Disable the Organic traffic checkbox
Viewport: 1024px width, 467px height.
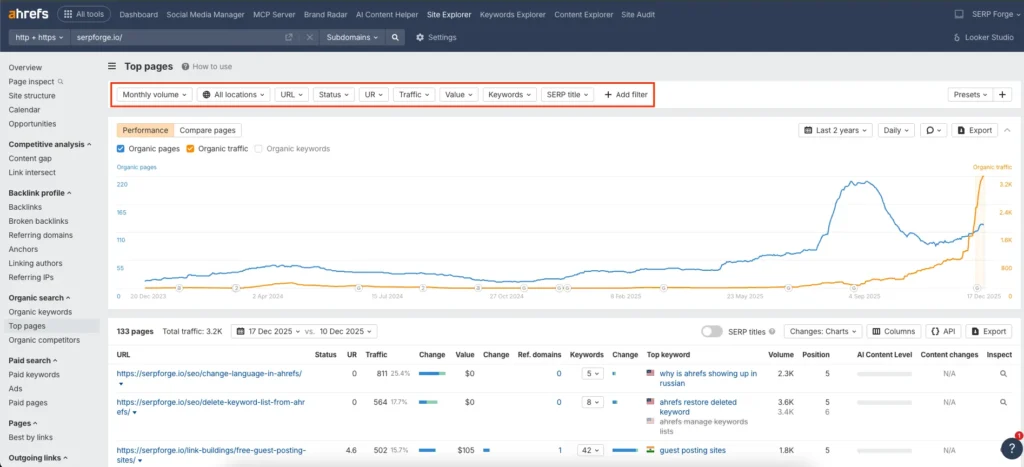pos(190,149)
